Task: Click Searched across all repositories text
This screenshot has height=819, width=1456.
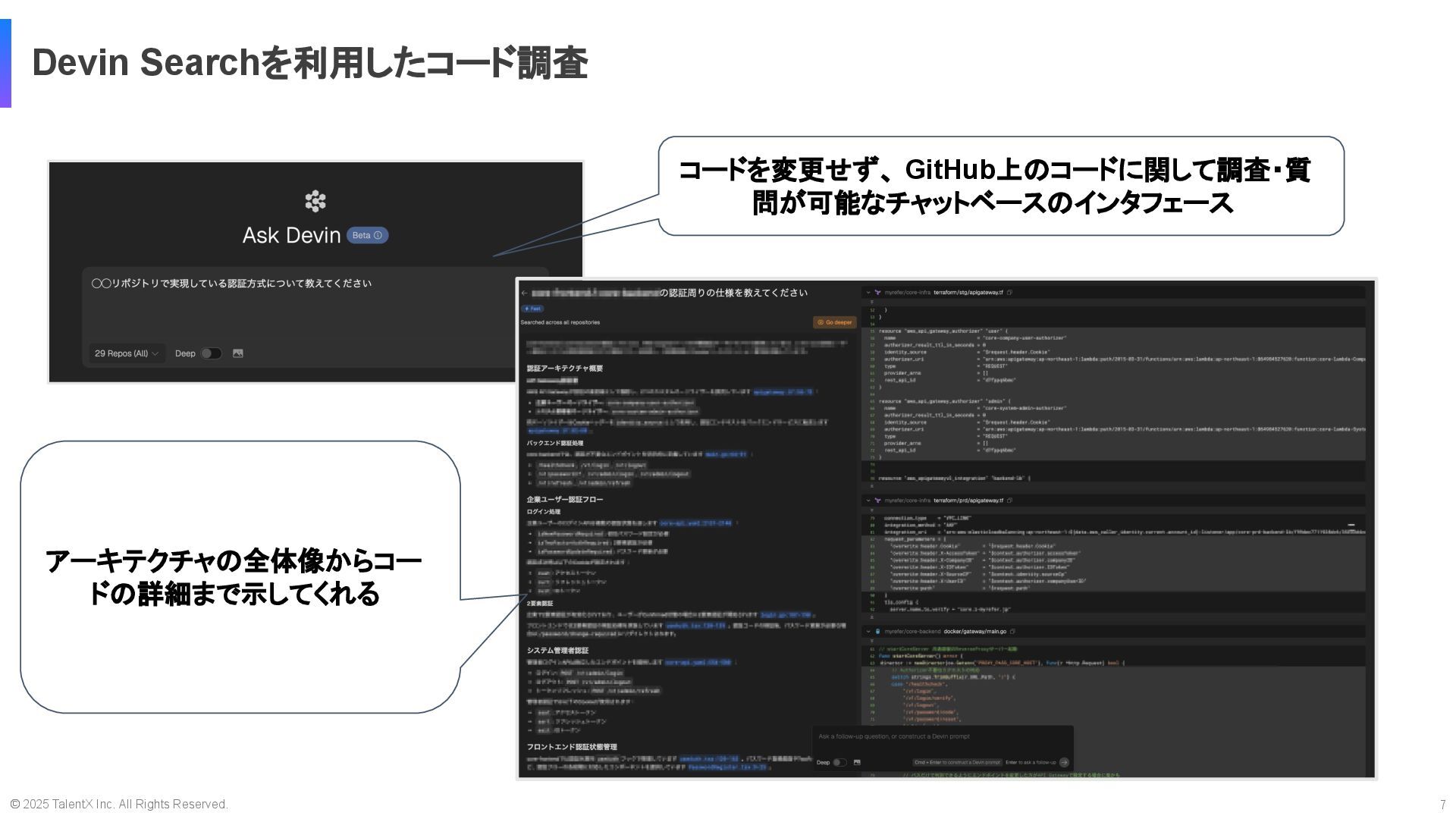Action: click(560, 322)
